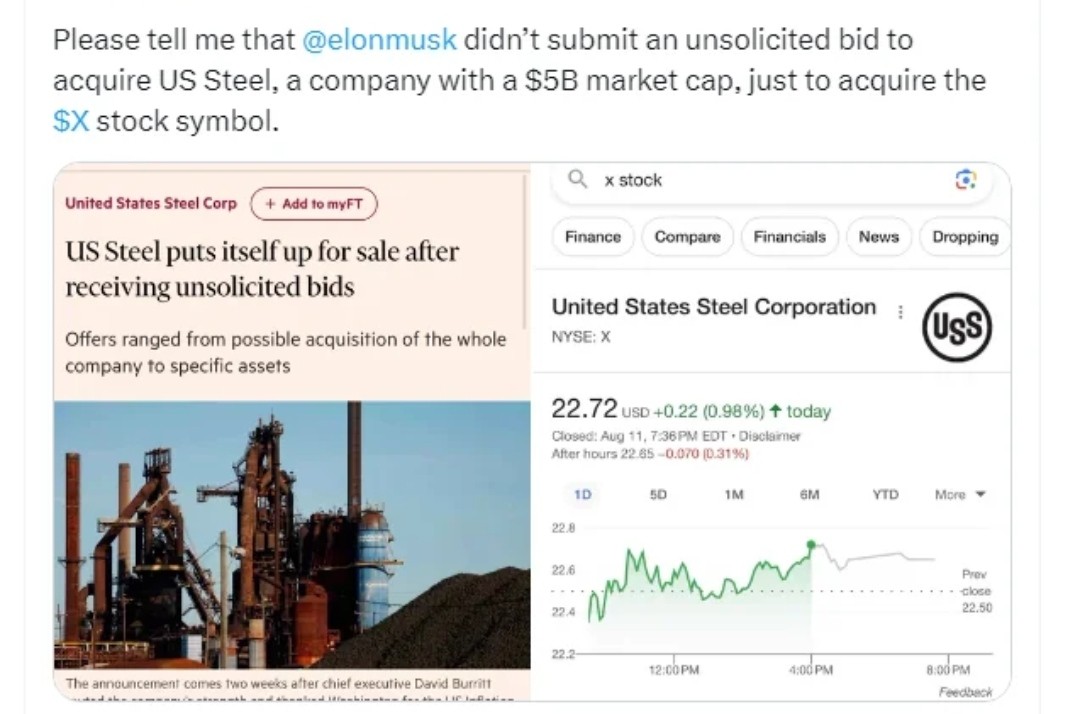Open the @elonmusk mention link

pos(380,39)
